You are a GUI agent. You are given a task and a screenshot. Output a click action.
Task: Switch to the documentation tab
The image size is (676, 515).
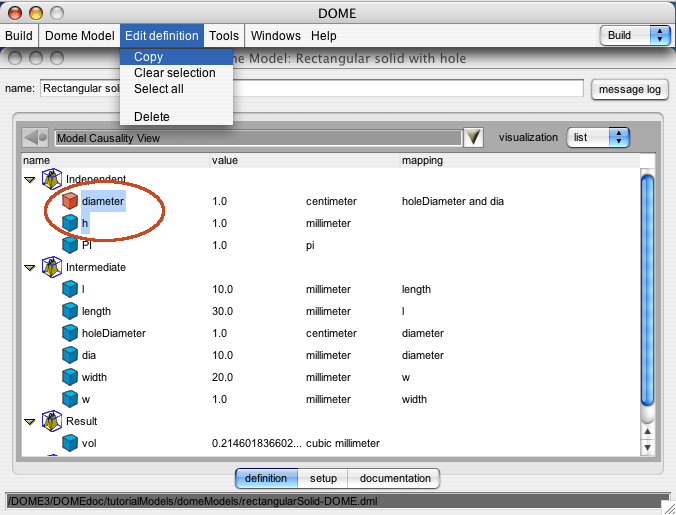tap(394, 478)
